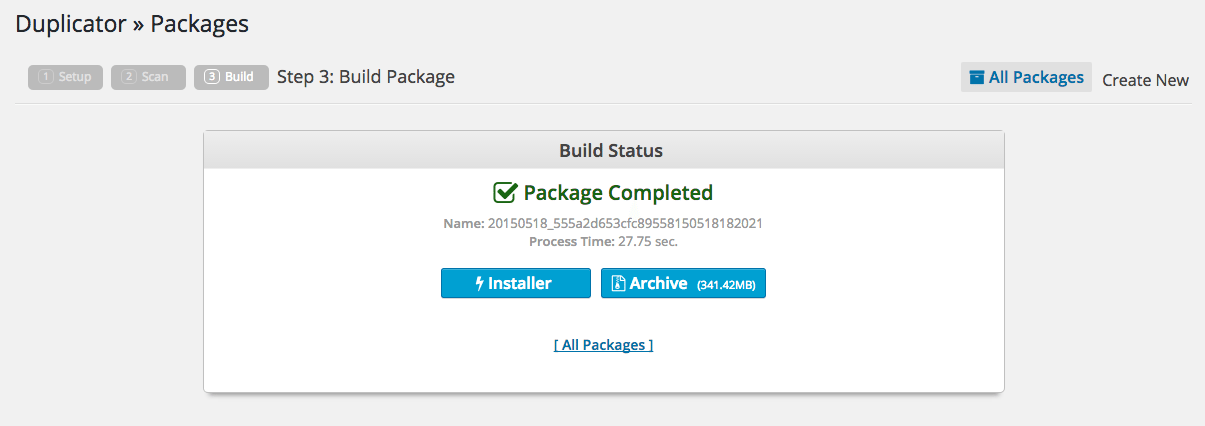Click the number 1 badge on Setup
The image size is (1205, 426).
pyautogui.click(x=46, y=77)
